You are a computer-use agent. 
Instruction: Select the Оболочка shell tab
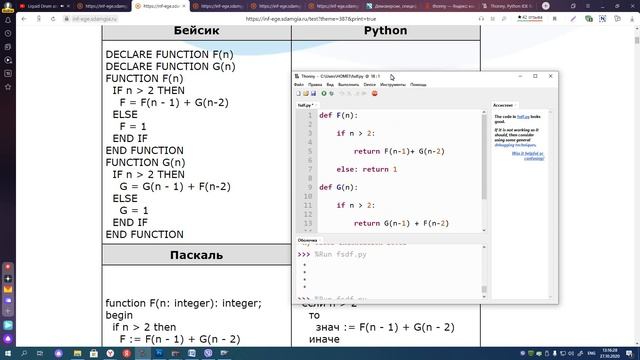308,240
